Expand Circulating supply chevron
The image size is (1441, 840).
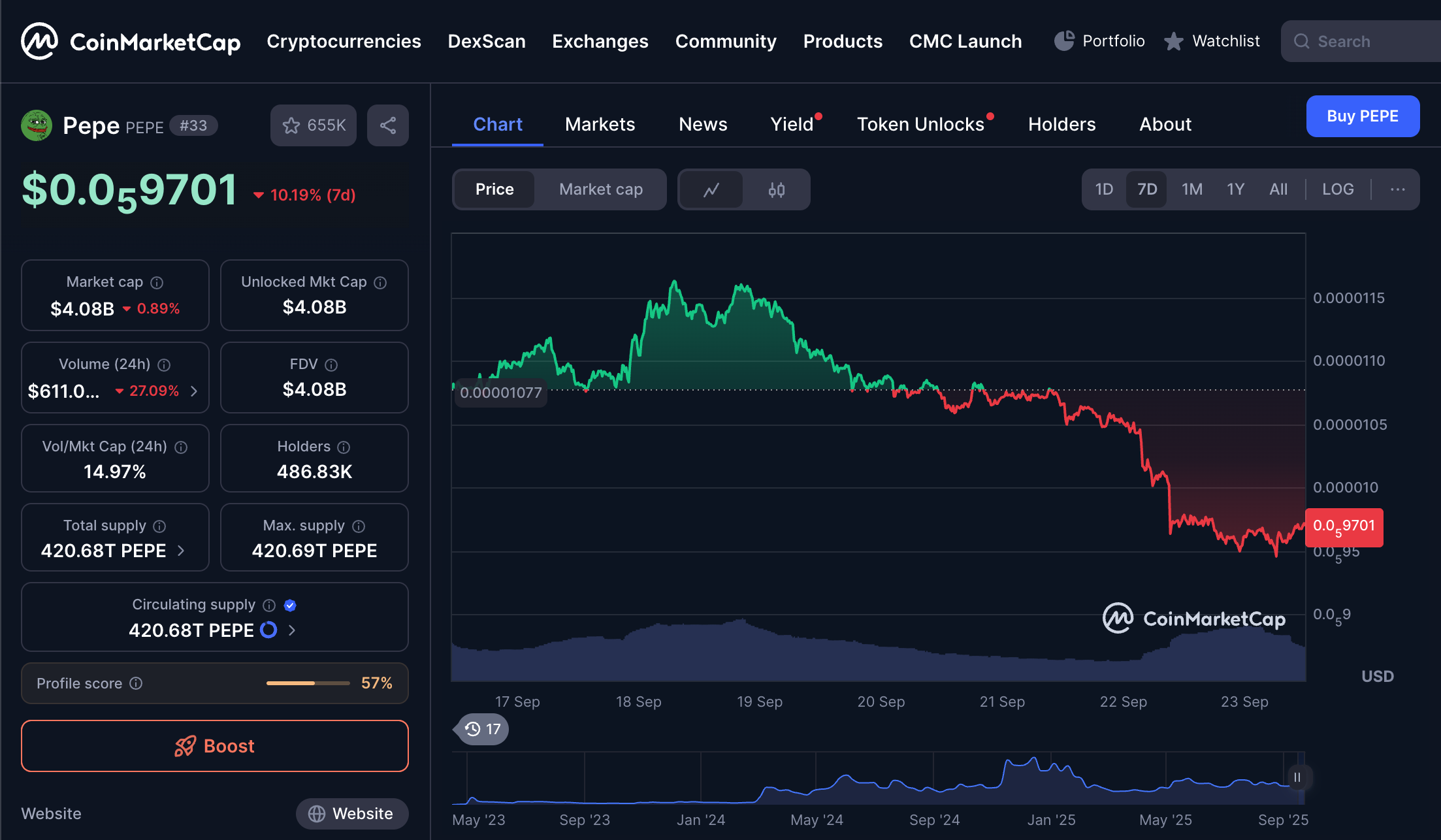[292, 630]
